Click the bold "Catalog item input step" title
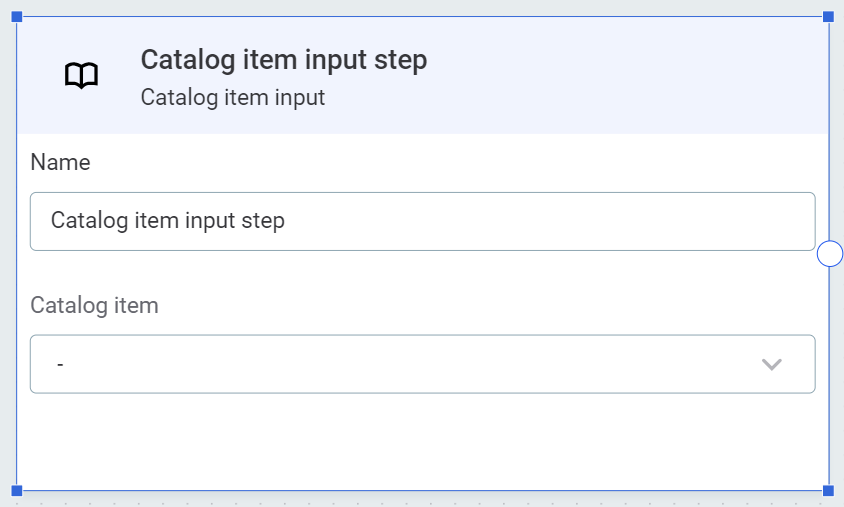Screen dimensions: 844x507 tap(284, 60)
